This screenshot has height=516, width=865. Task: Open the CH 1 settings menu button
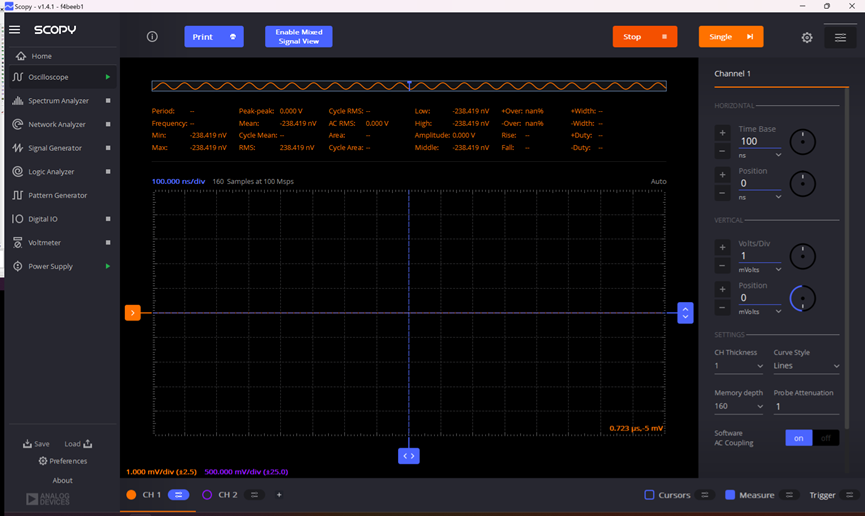pos(178,495)
